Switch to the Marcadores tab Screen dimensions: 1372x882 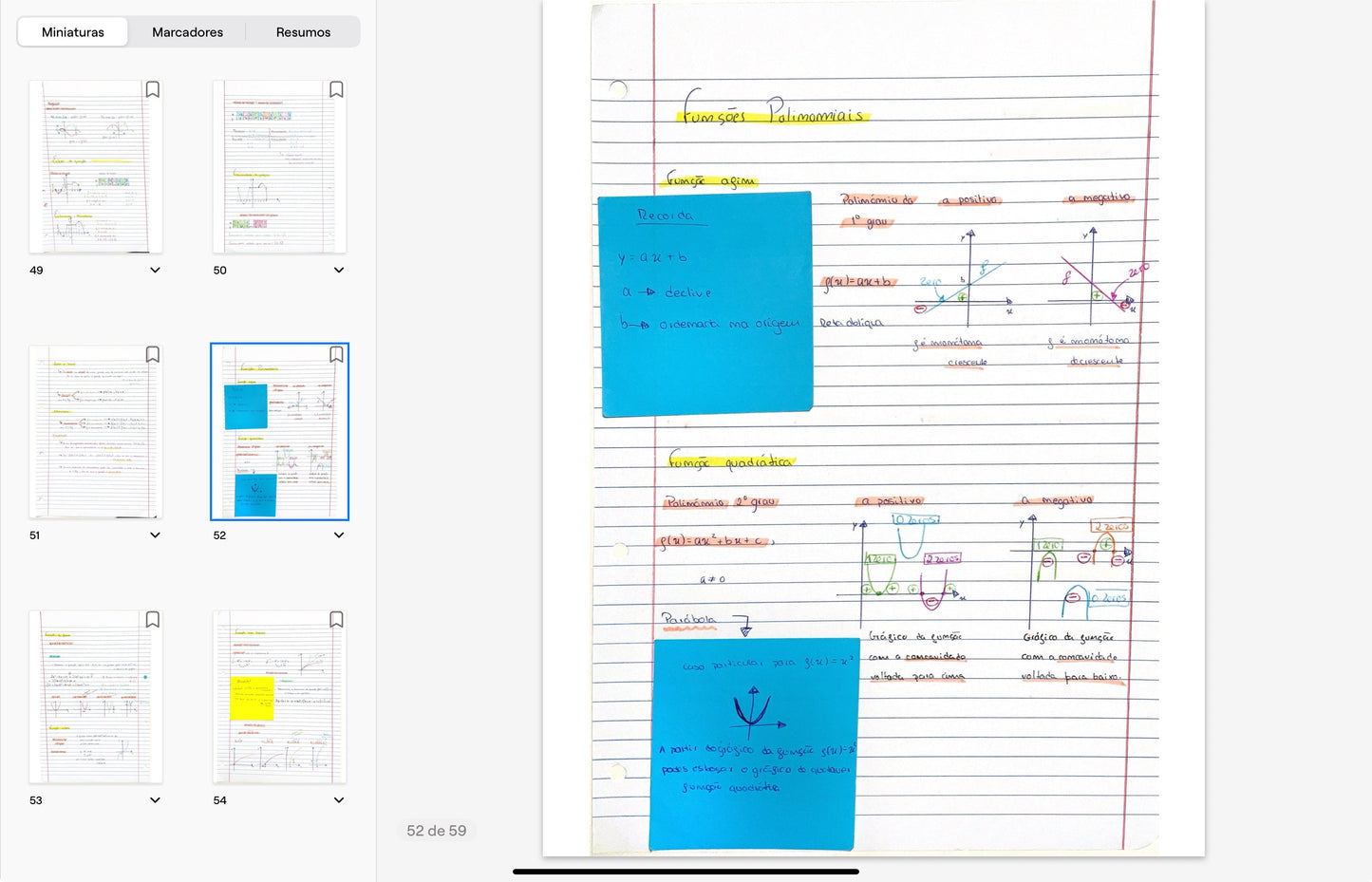[x=187, y=32]
